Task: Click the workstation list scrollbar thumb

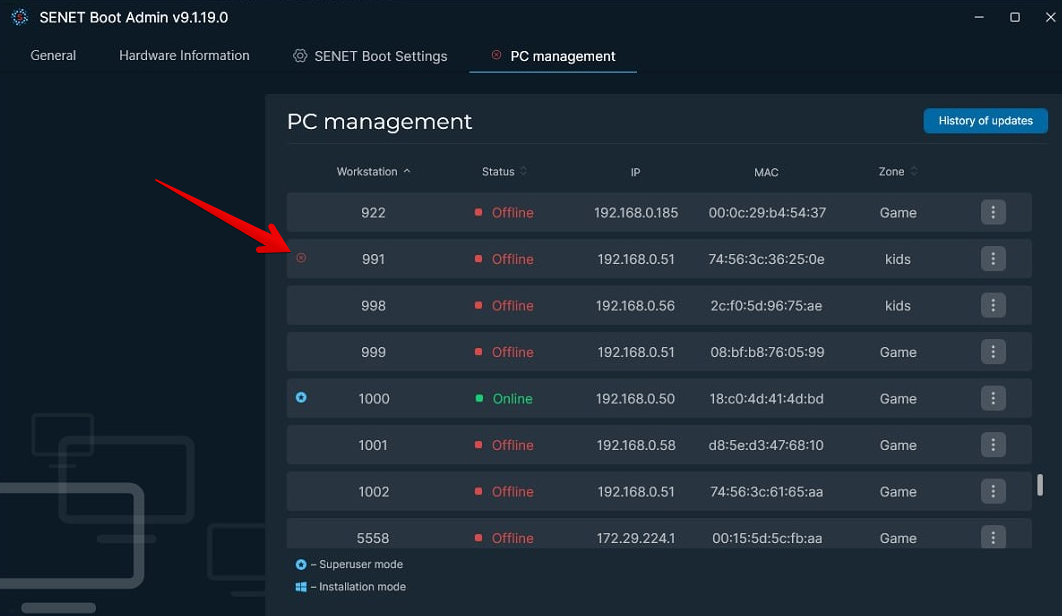Action: [1040, 485]
